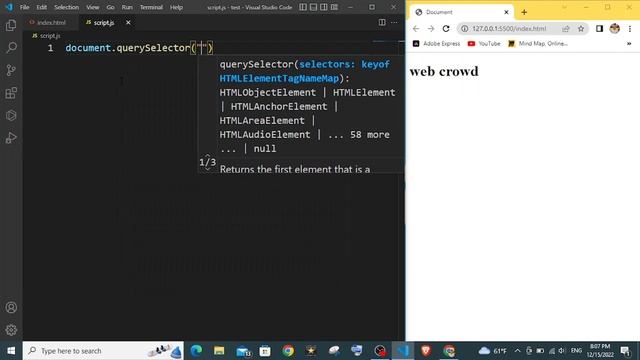Open editor More Actions ellipsis
Viewport: 640px width, 360px height.
[394, 22]
